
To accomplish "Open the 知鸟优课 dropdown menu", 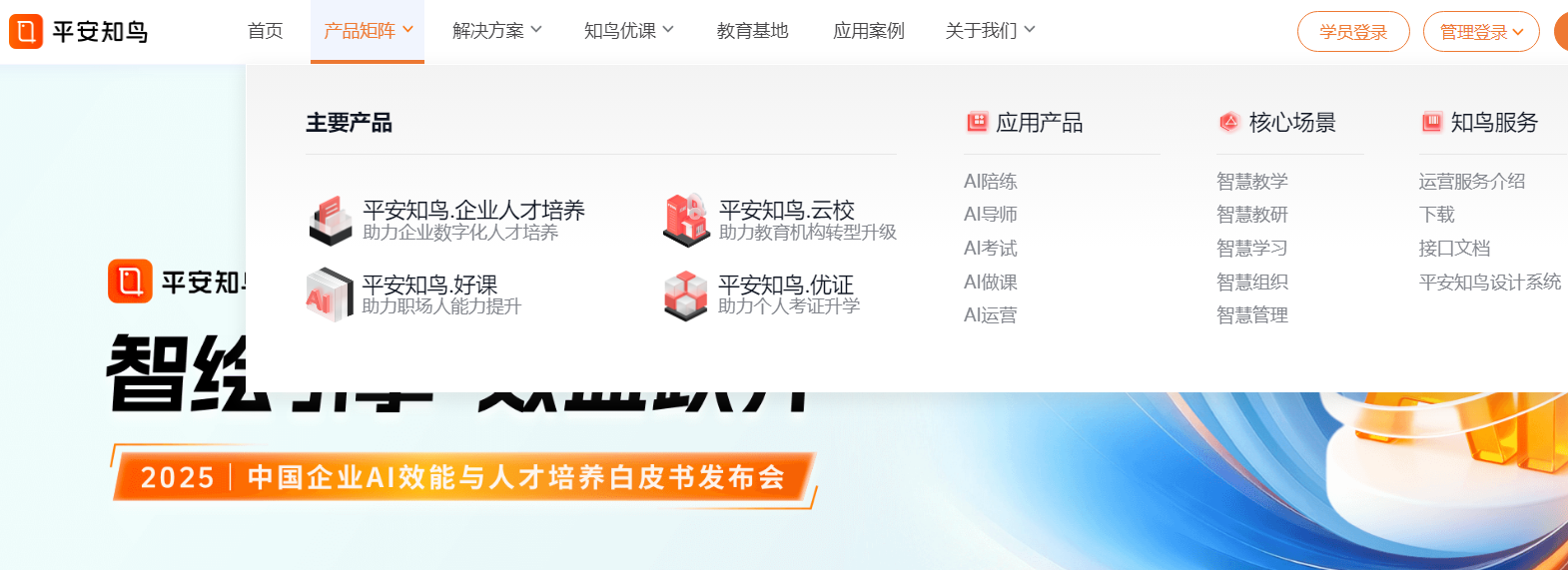I will [629, 31].
